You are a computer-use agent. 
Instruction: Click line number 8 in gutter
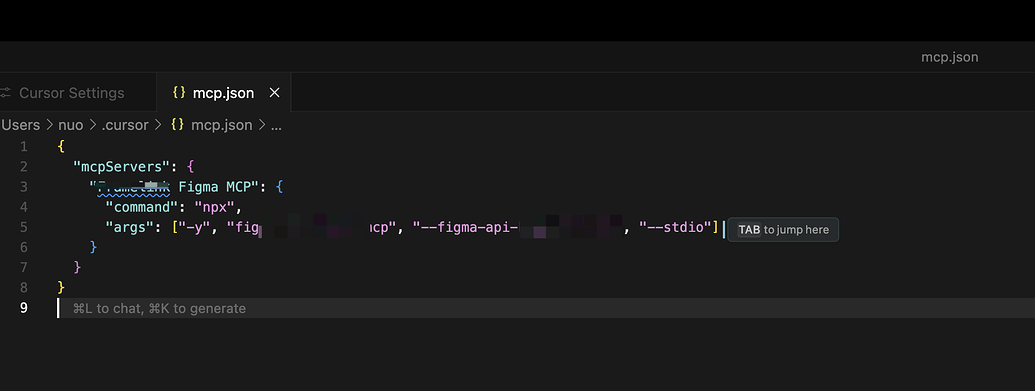pyautogui.click(x=24, y=287)
